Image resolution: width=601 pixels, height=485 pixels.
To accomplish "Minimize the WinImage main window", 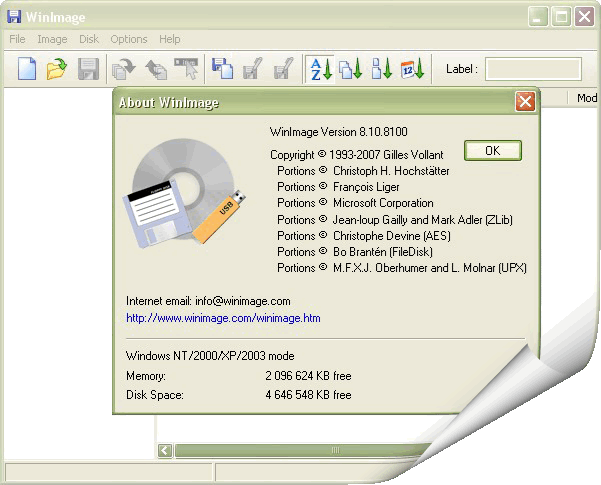I will [x=538, y=17].
